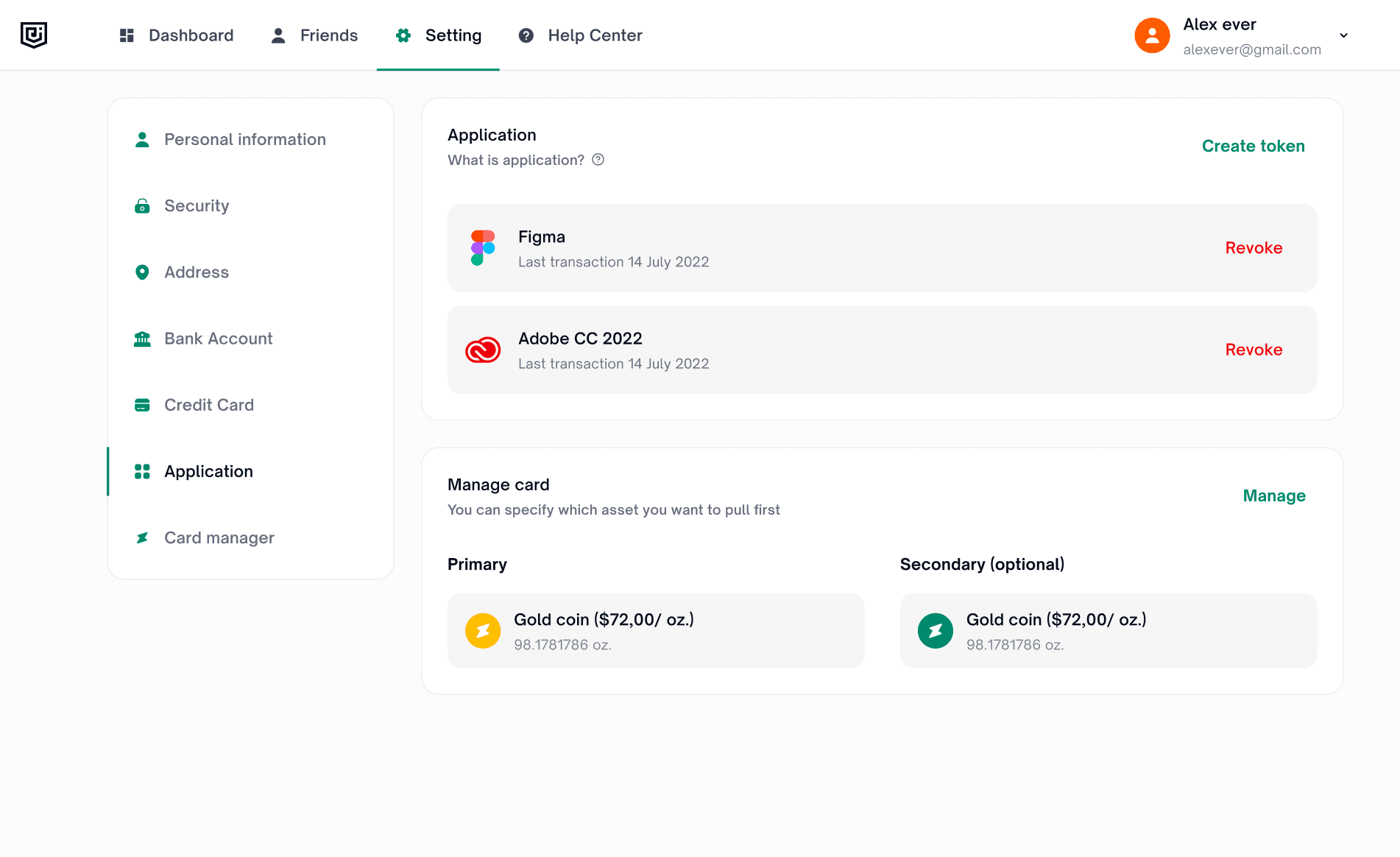Click the orange user avatar
This screenshot has height=857, width=1400.
[1152, 35]
